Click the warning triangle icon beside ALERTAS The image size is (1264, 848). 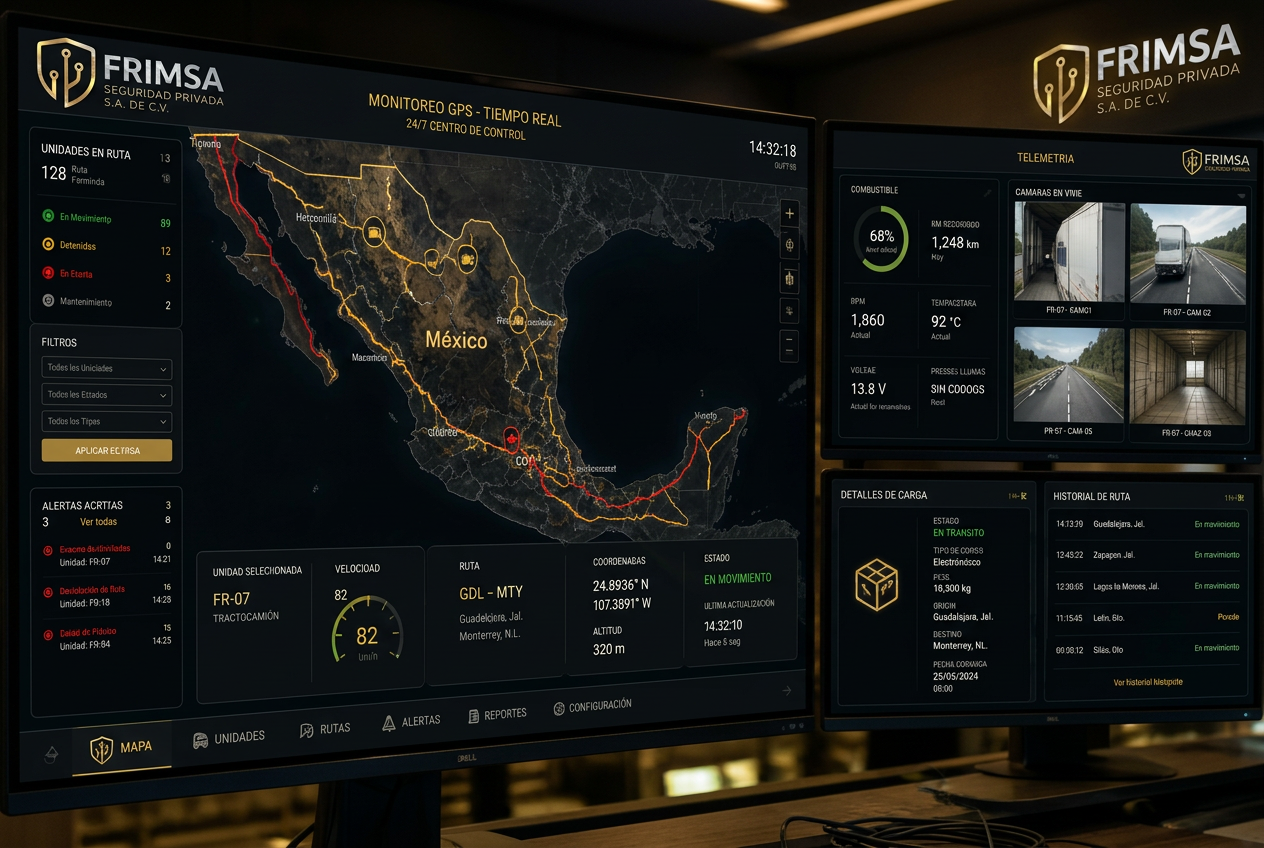coord(389,723)
